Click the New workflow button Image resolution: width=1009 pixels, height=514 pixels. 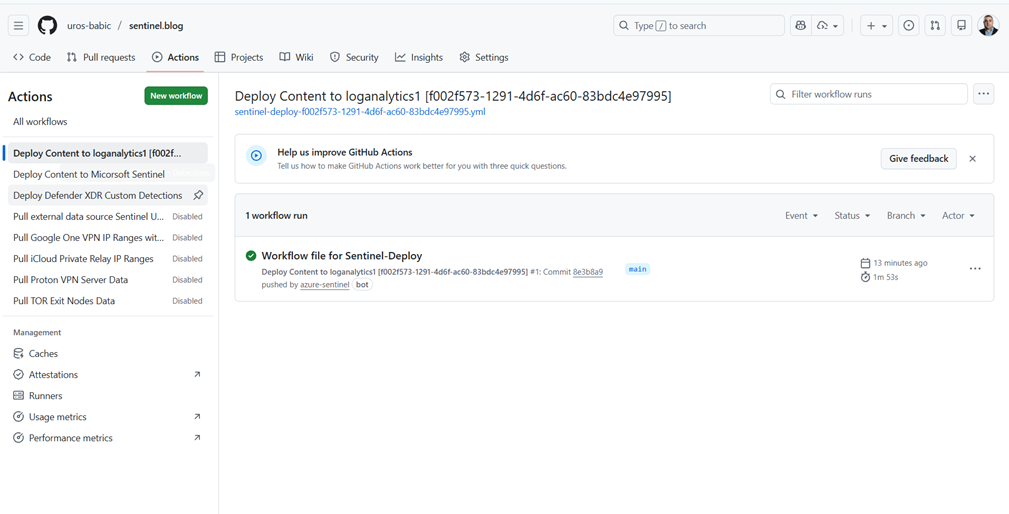click(176, 96)
